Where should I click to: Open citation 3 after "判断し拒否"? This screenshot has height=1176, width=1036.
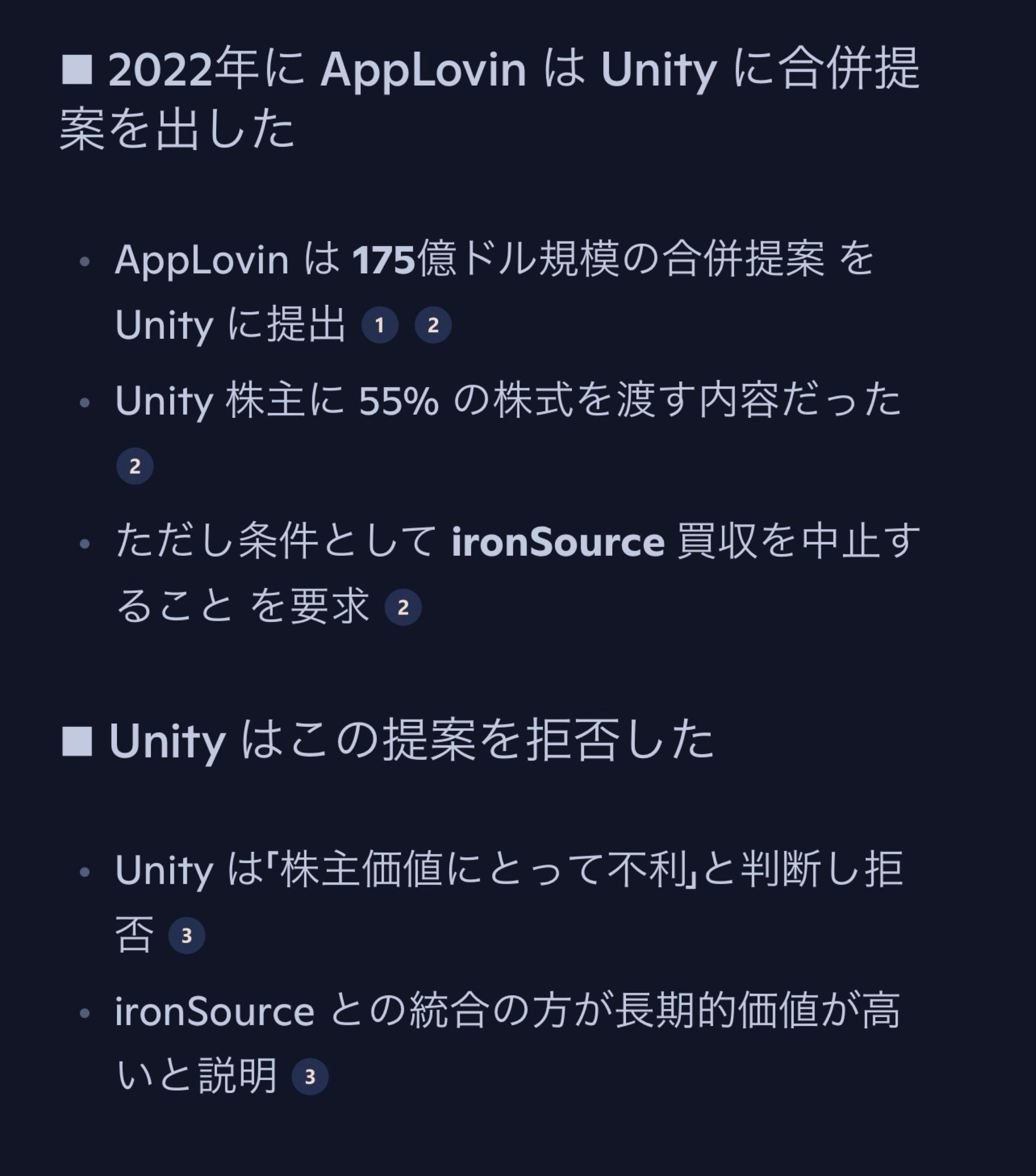187,936
